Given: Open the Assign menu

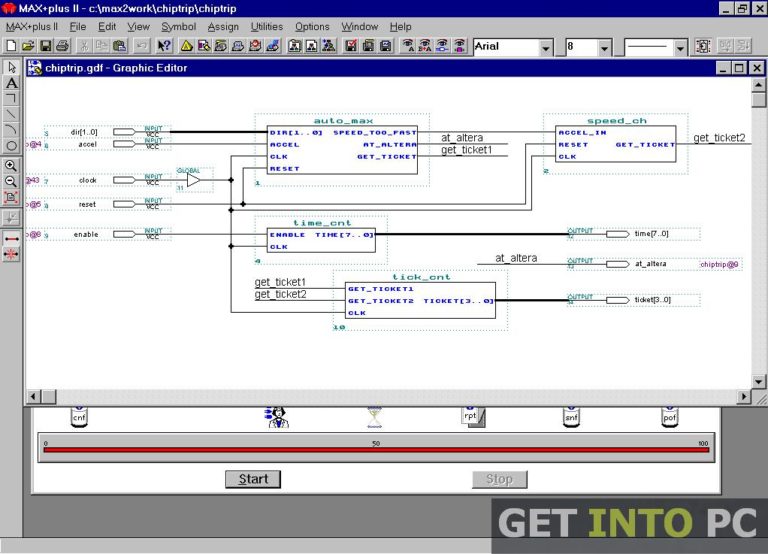Looking at the screenshot, I should coord(223,26).
